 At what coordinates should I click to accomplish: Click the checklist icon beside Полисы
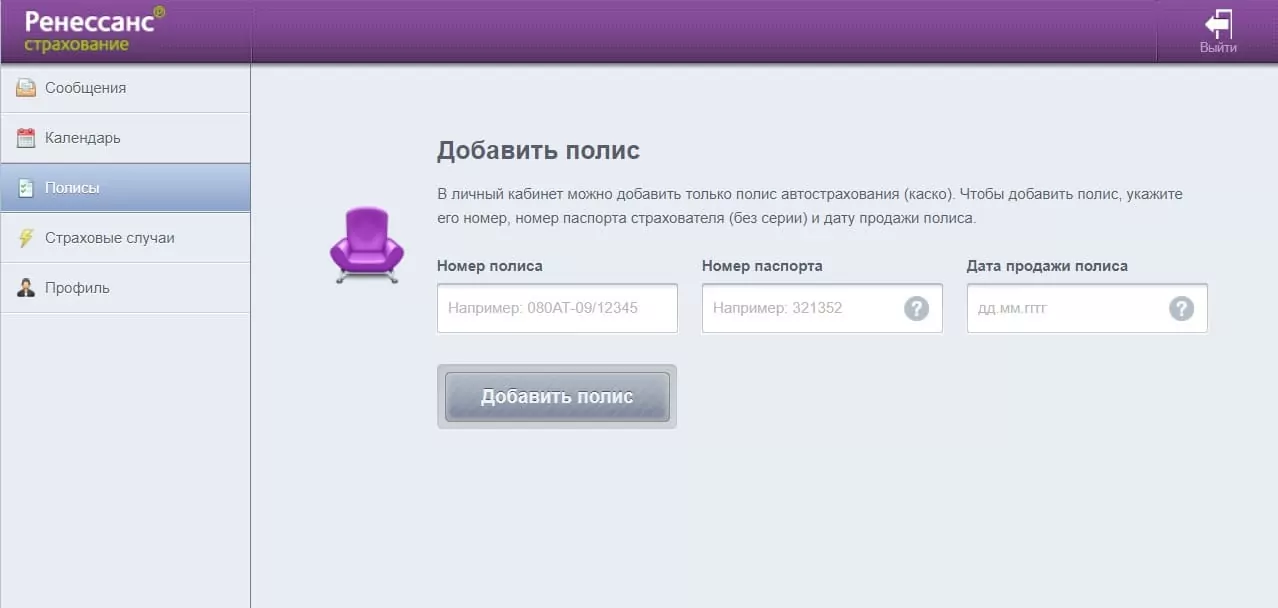click(x=26, y=188)
